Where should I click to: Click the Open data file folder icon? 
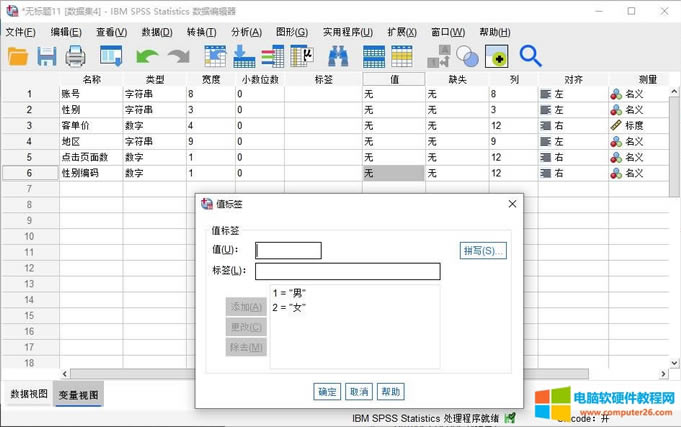(x=18, y=57)
